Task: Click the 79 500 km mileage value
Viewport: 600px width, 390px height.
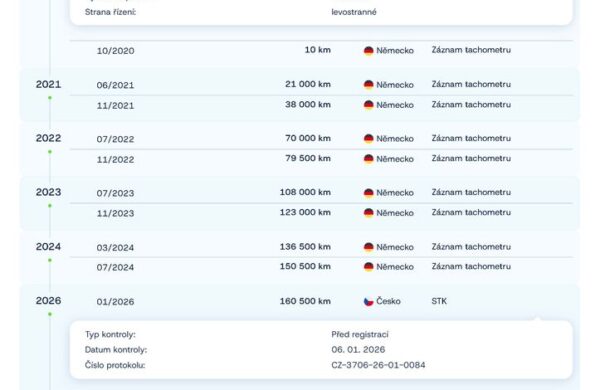Action: 308,158
